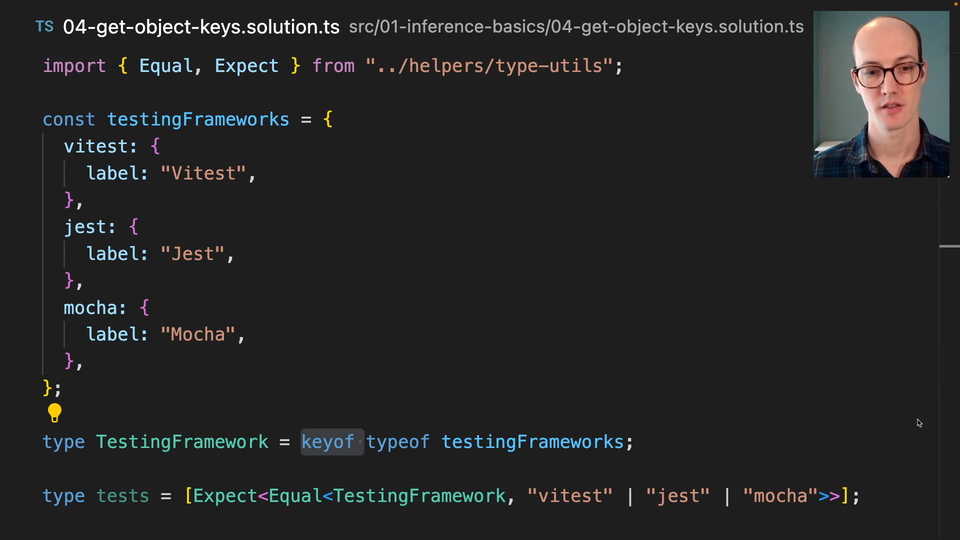Place cursor in the "Jest" string value
The height and width of the screenshot is (540, 960).
[193, 254]
